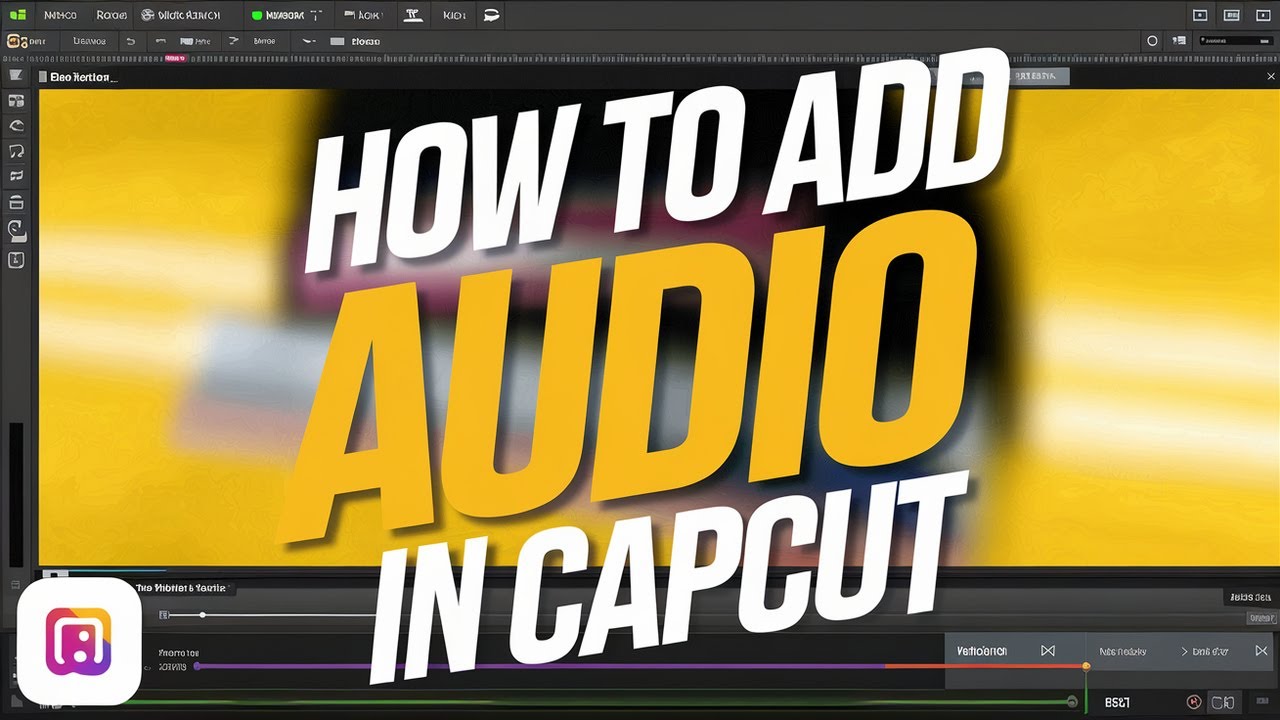
Task: Click the green playhead marker on the bottom track
Action: (1072, 701)
